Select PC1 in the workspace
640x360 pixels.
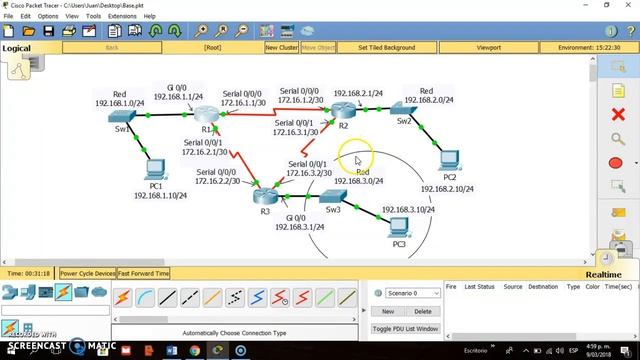[x=156, y=169]
